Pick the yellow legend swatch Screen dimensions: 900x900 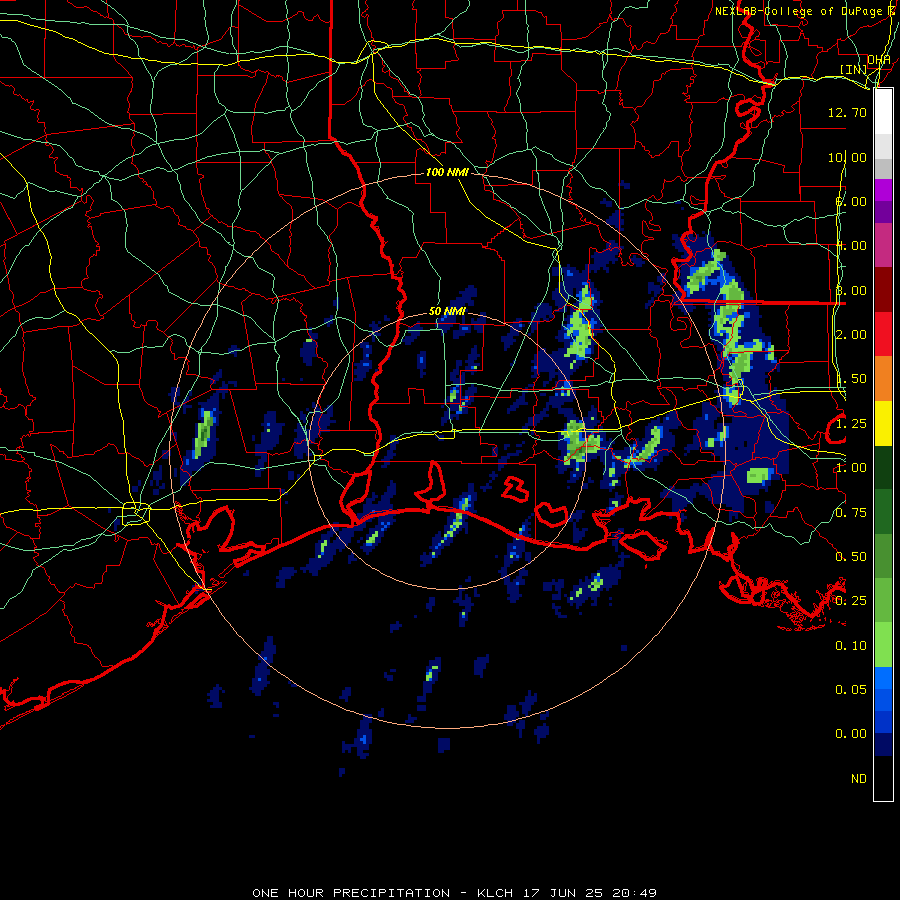click(883, 423)
